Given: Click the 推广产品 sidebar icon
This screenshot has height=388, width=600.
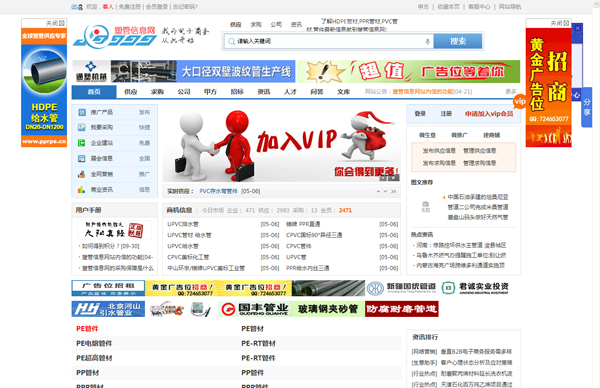Looking at the screenshot, I should 82,112.
